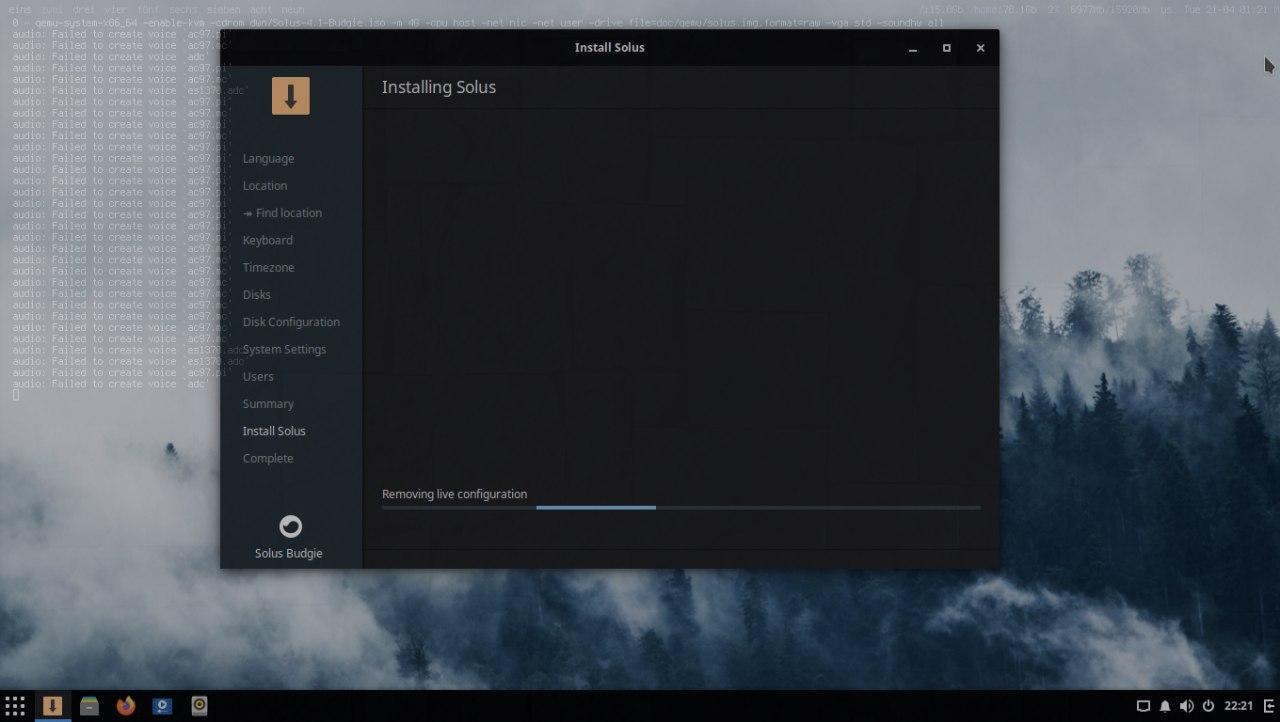
Task: Select the Disks step in sidebar
Action: pos(256,294)
